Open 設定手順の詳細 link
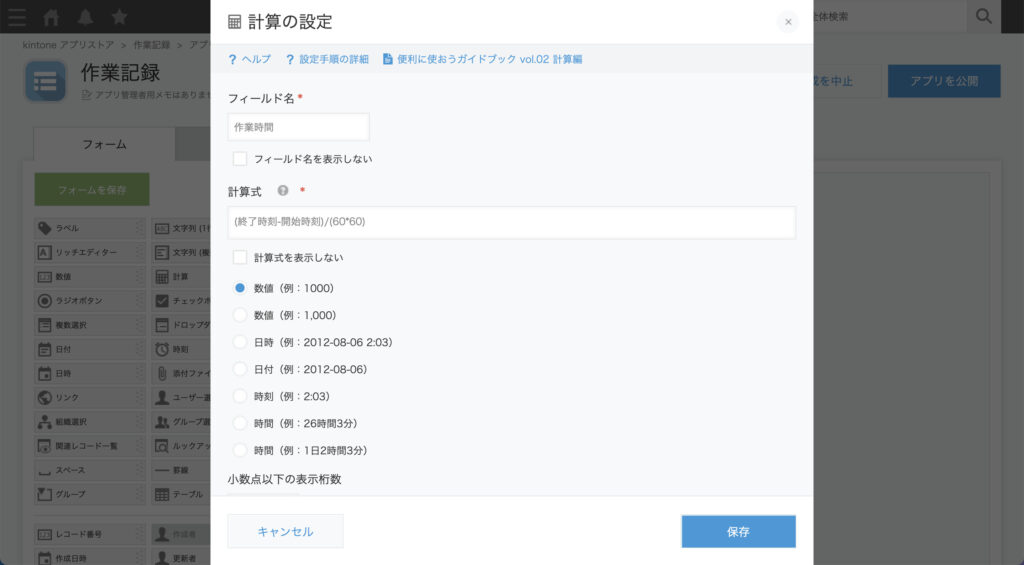Image resolution: width=1024 pixels, height=565 pixels. pyautogui.click(x=327, y=59)
